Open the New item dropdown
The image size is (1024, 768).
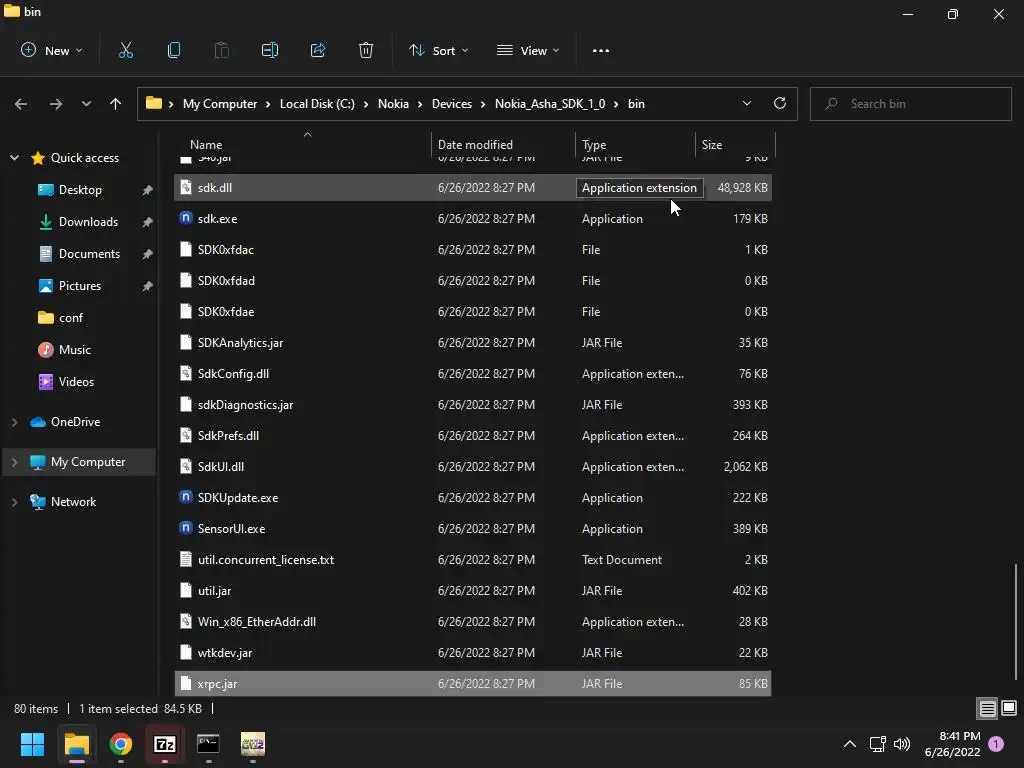52,50
